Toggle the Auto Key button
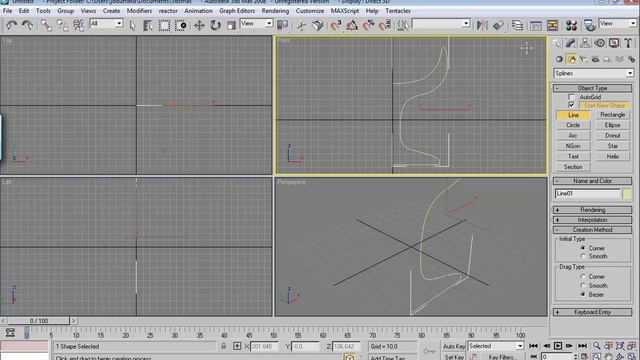The image size is (640, 360). [x=454, y=347]
